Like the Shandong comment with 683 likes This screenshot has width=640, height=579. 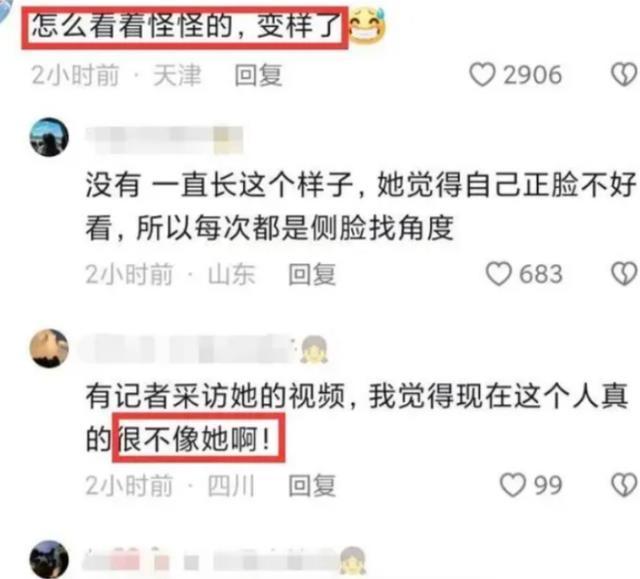pyautogui.click(x=498, y=273)
